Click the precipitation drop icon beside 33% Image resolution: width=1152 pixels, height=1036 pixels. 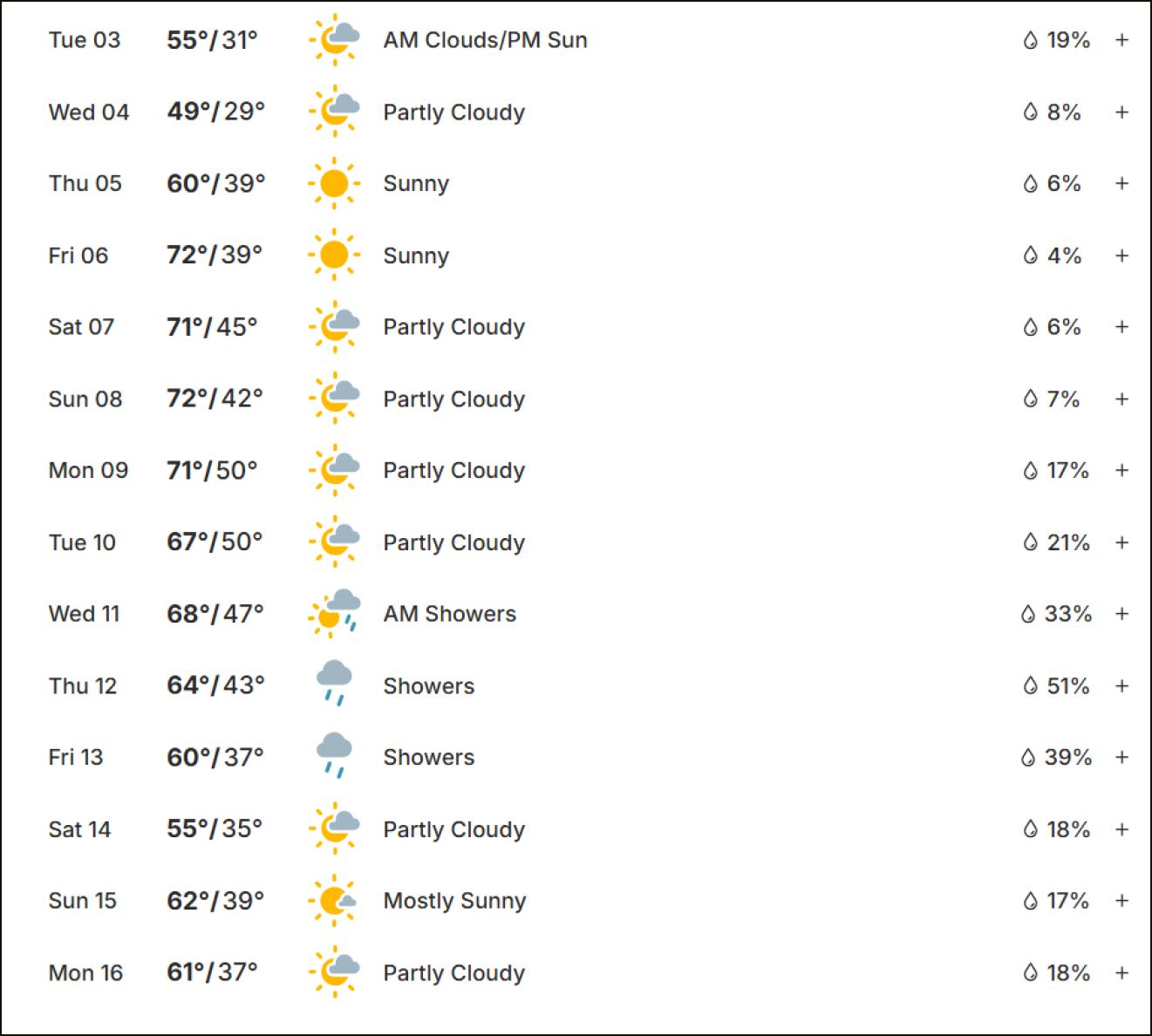1028,614
